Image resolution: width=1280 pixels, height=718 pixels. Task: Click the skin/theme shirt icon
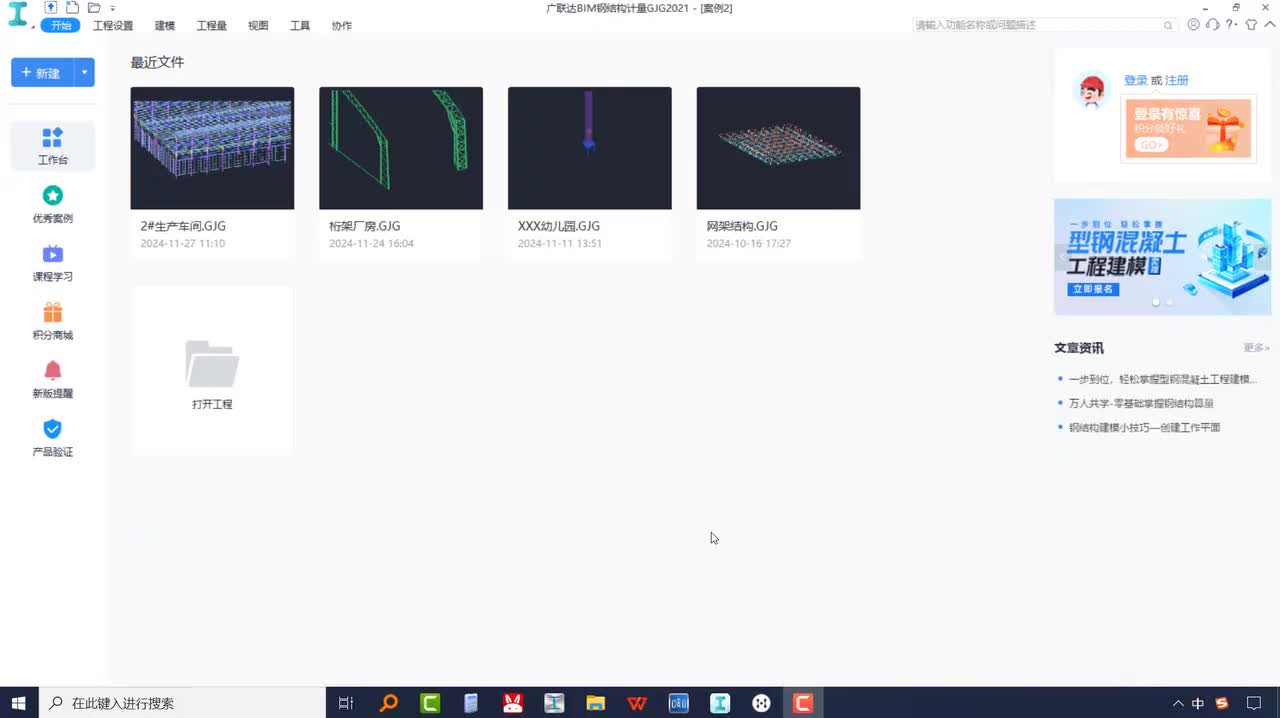point(1251,25)
